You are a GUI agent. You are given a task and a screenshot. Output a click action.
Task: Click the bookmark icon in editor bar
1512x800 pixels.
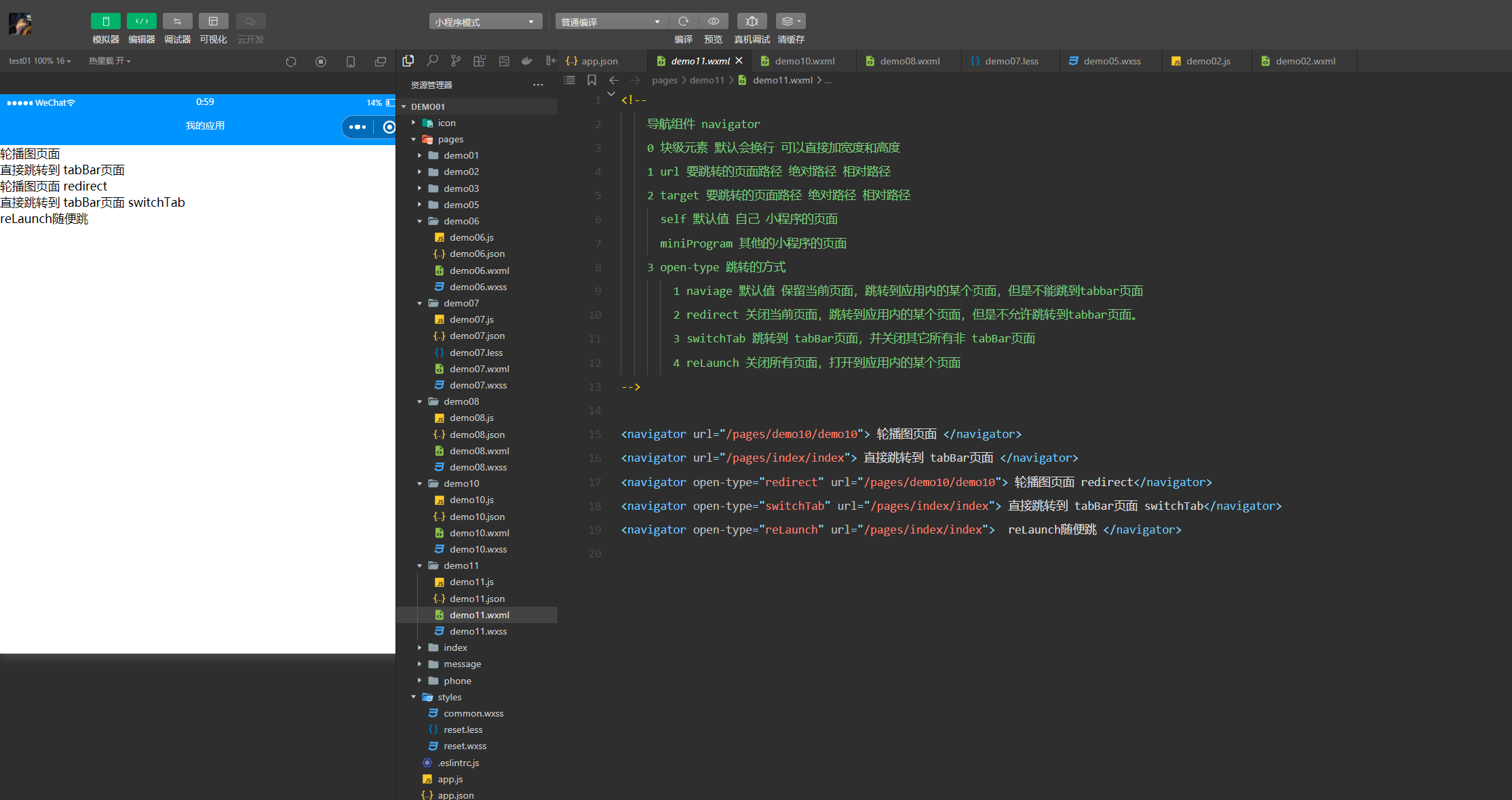(592, 80)
